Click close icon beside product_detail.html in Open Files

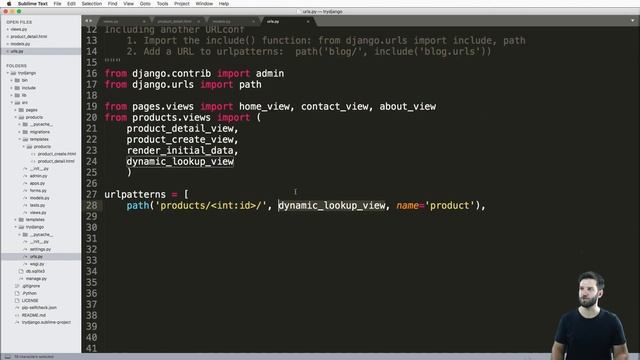[7, 37]
